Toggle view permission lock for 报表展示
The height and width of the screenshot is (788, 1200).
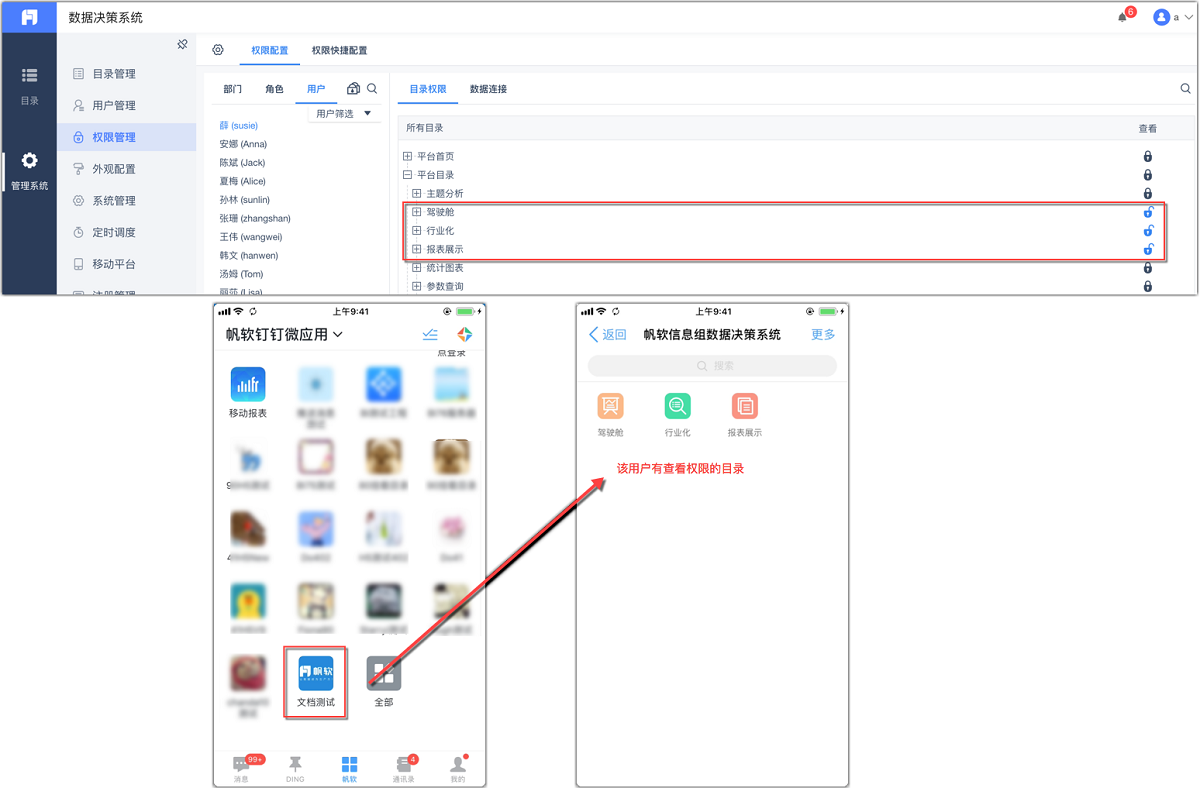(1148, 249)
